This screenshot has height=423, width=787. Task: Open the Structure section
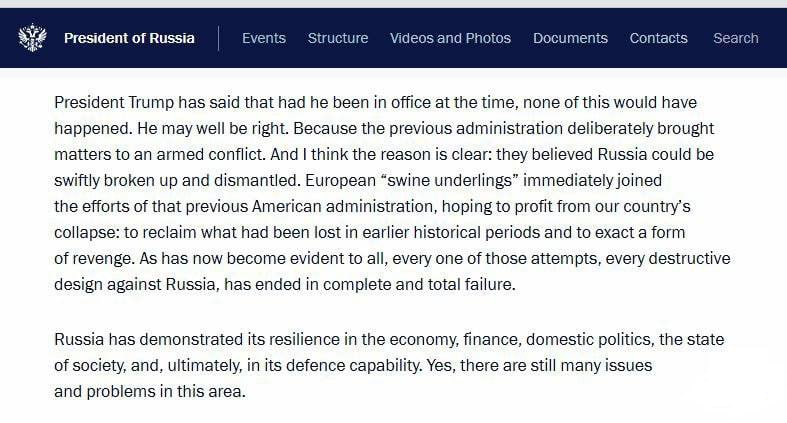(x=338, y=38)
